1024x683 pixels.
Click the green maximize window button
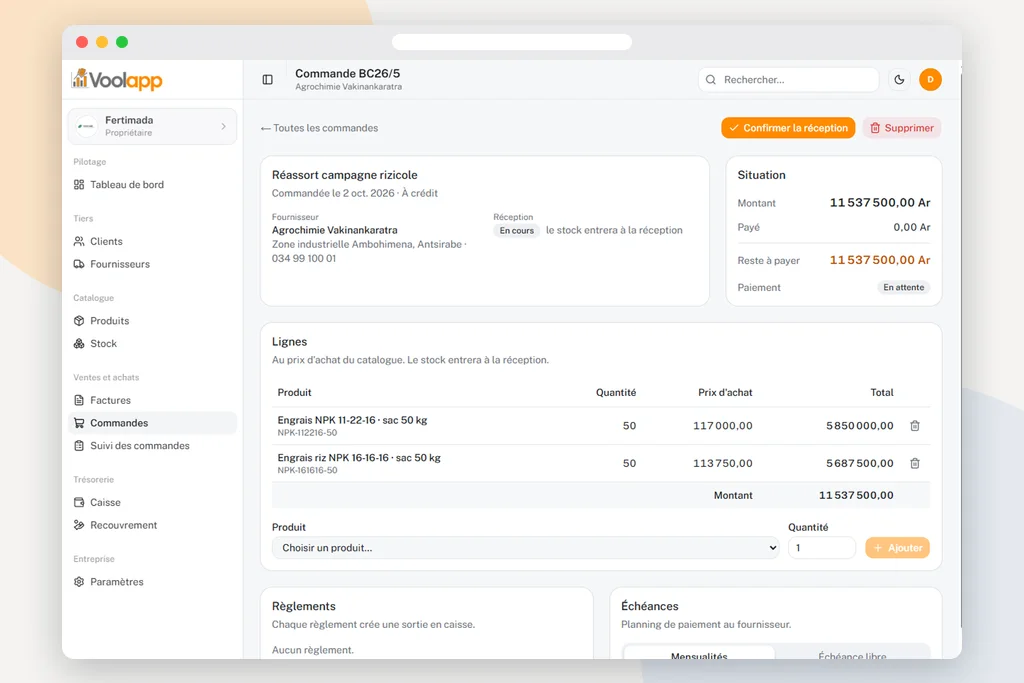coord(122,42)
